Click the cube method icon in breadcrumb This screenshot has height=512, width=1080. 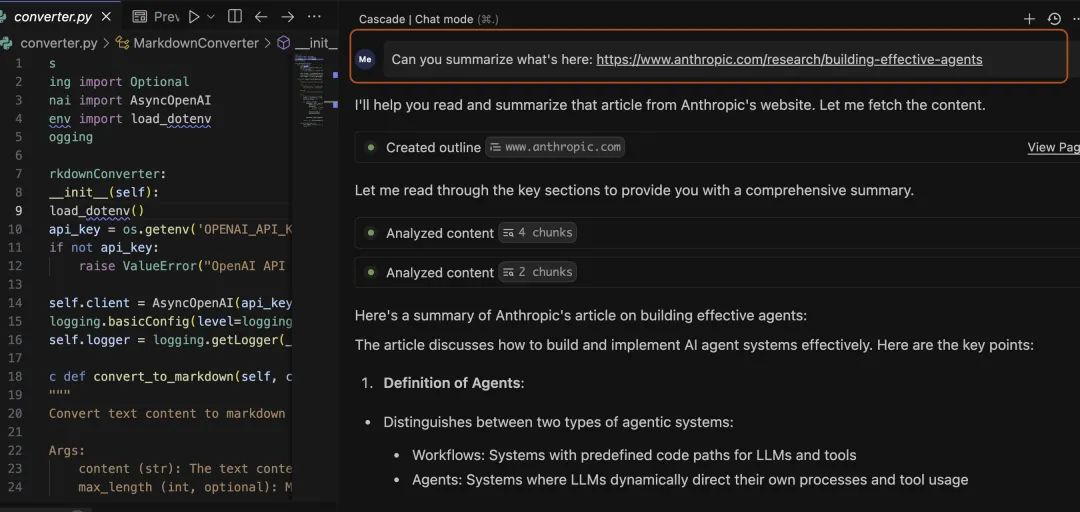pos(284,43)
